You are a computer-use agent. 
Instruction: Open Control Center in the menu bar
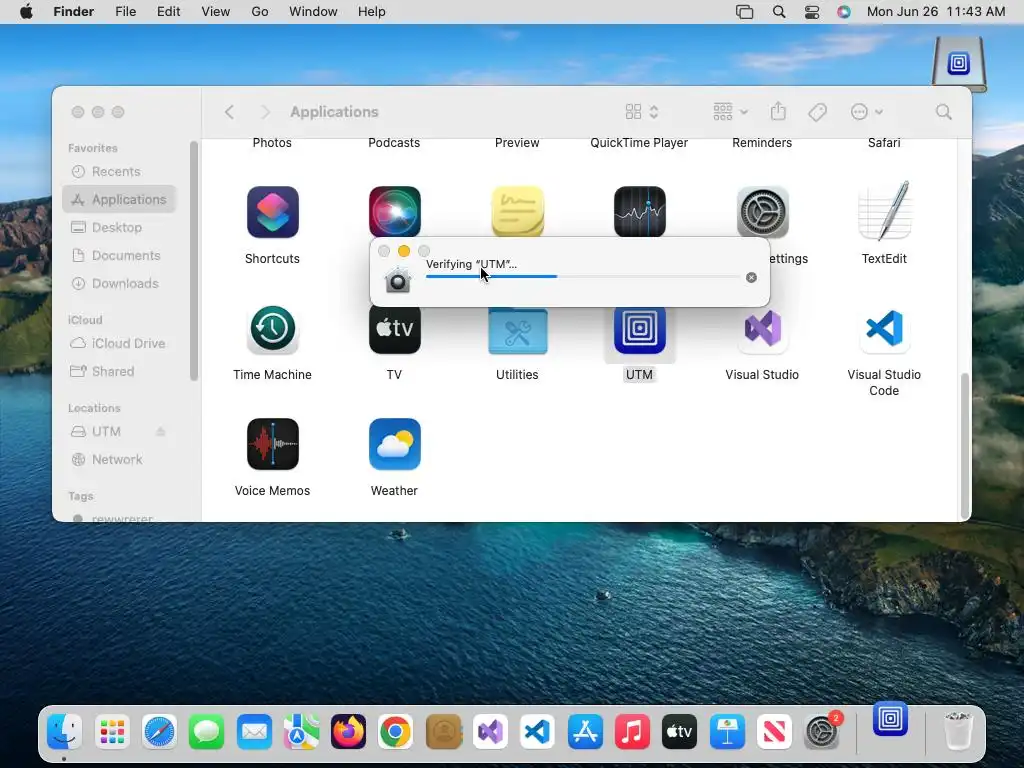coord(812,12)
